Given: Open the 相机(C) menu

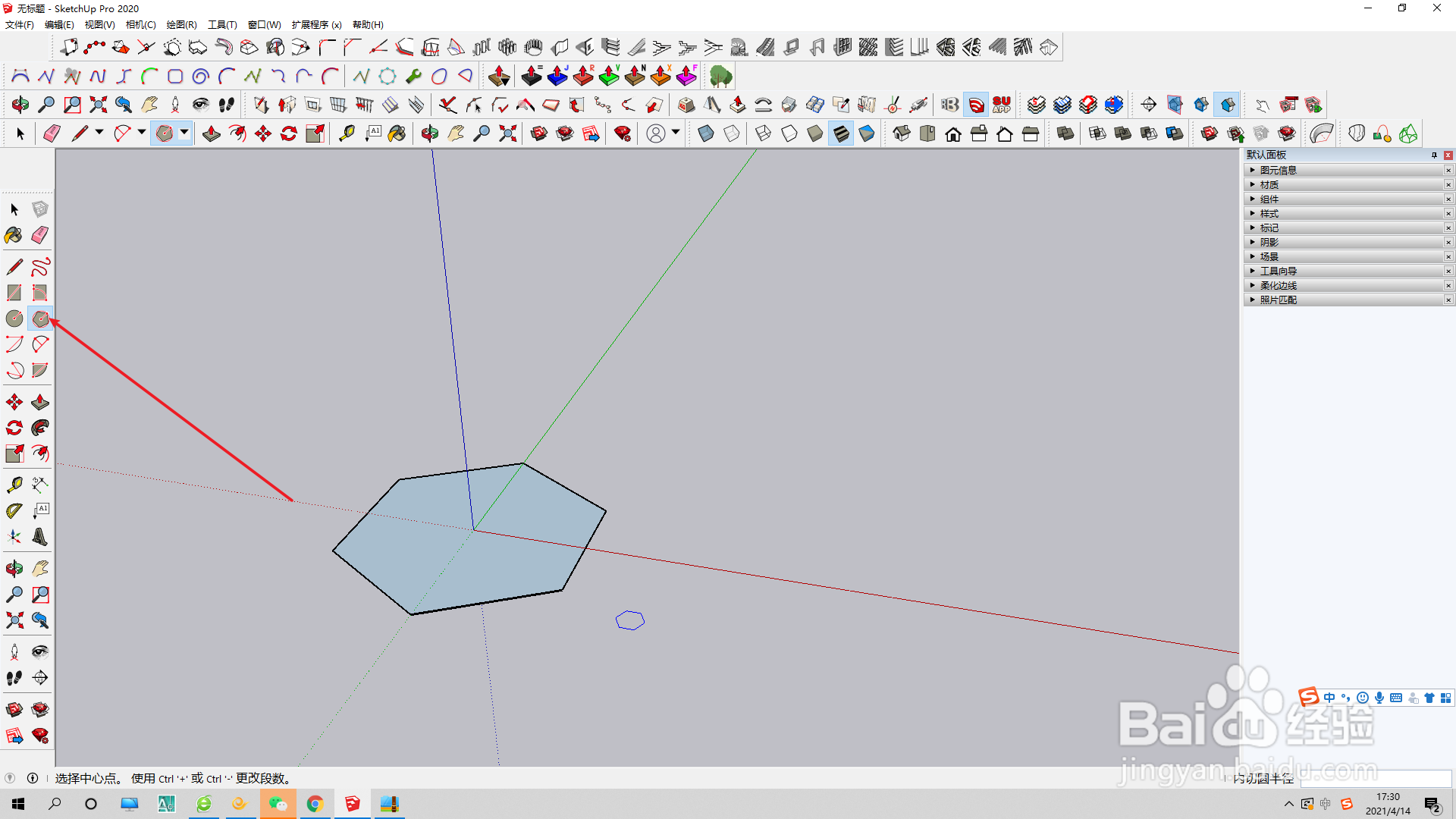Looking at the screenshot, I should tap(140, 24).
